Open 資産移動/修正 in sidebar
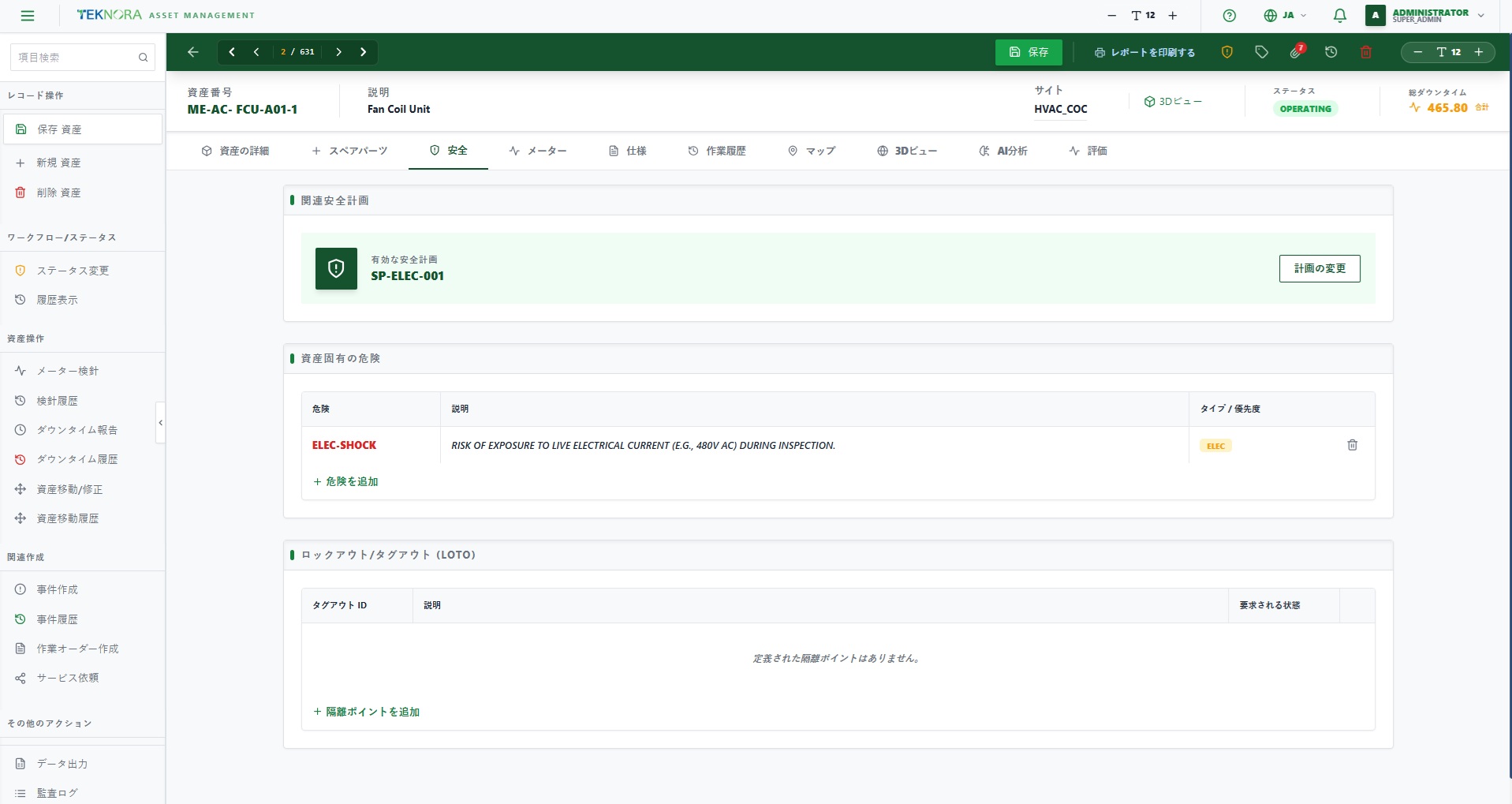1512x804 pixels. [82, 489]
